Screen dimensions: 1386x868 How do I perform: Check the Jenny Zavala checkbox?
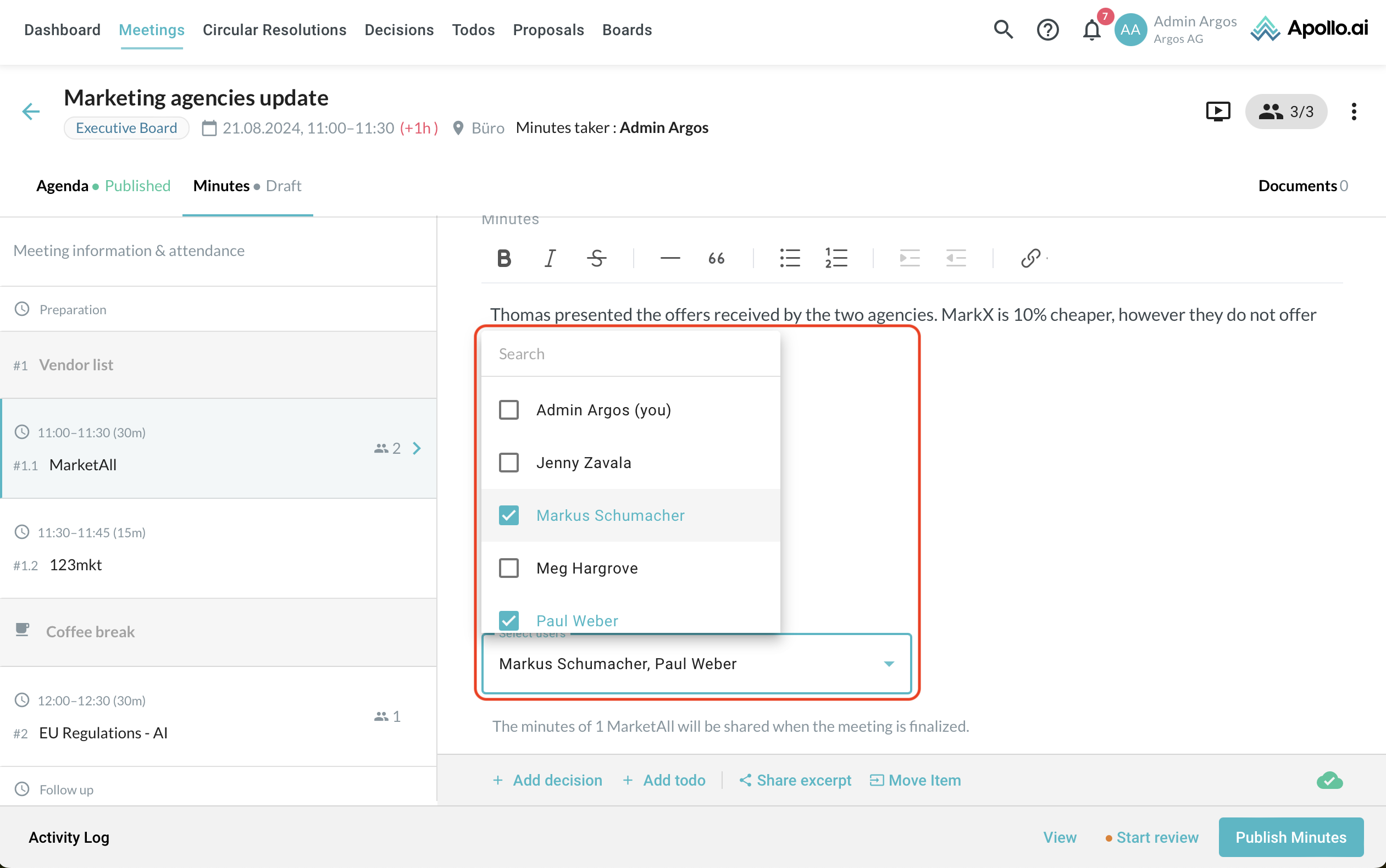[x=509, y=463]
